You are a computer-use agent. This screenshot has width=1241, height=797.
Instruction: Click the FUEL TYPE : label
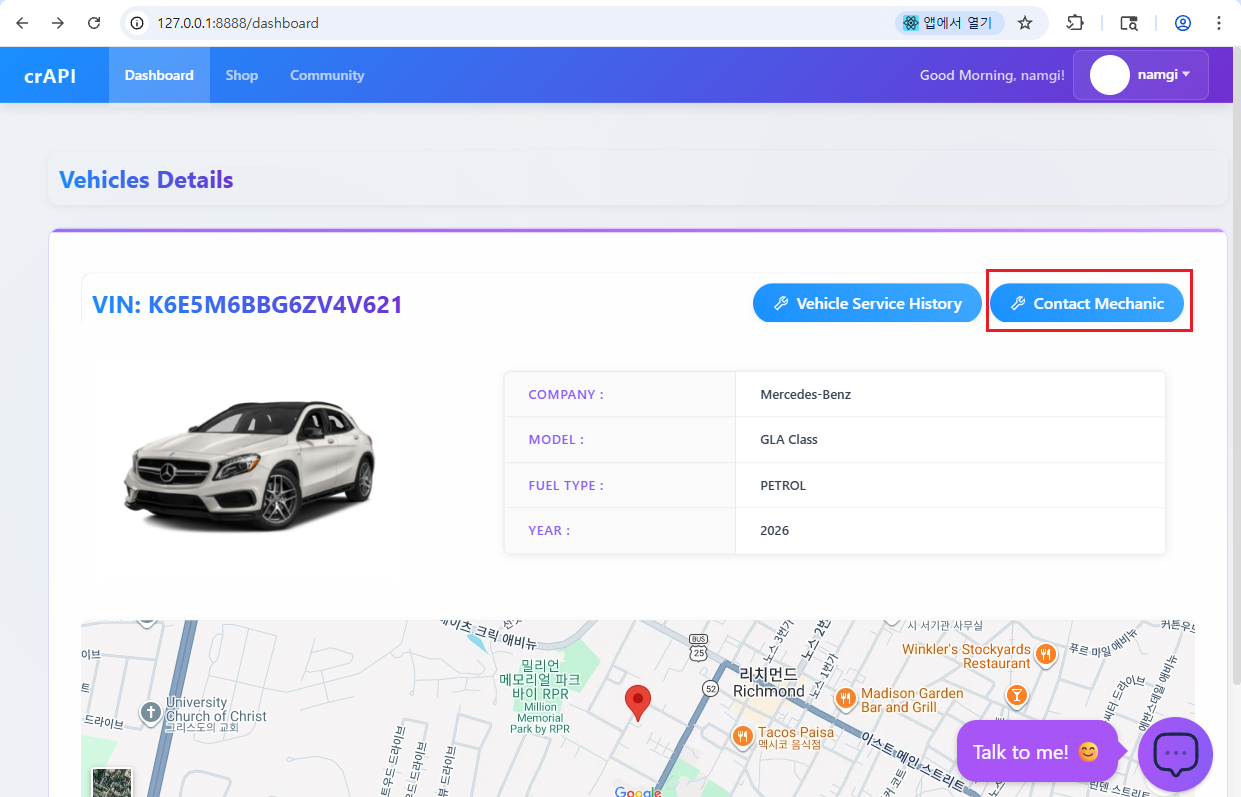pos(566,485)
